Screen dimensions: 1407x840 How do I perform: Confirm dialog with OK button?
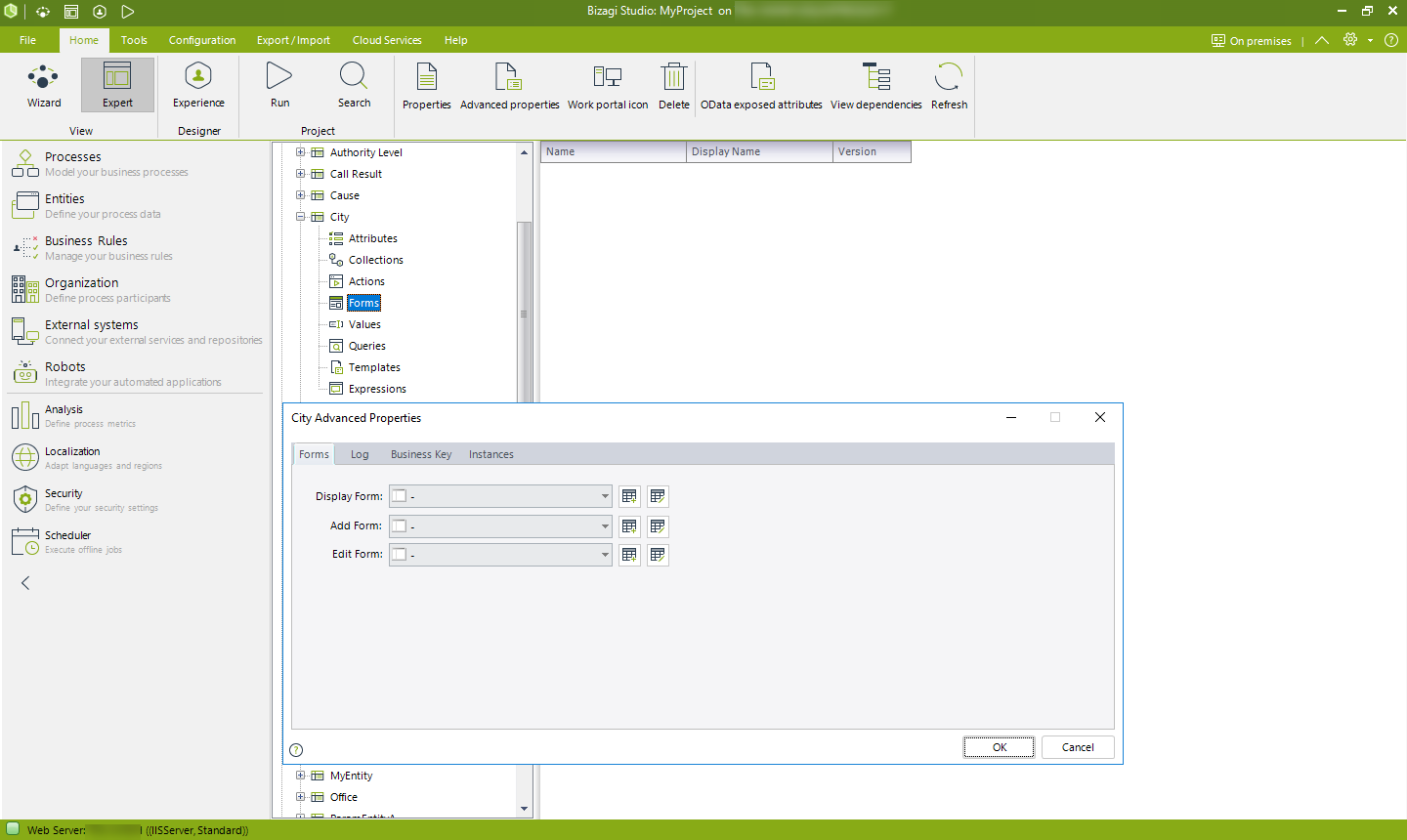click(x=999, y=747)
